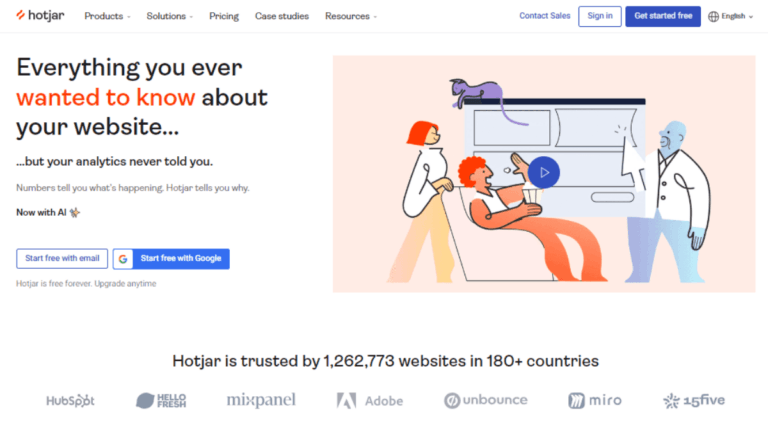Open the English language selector
The width and height of the screenshot is (768, 434).
click(730, 16)
